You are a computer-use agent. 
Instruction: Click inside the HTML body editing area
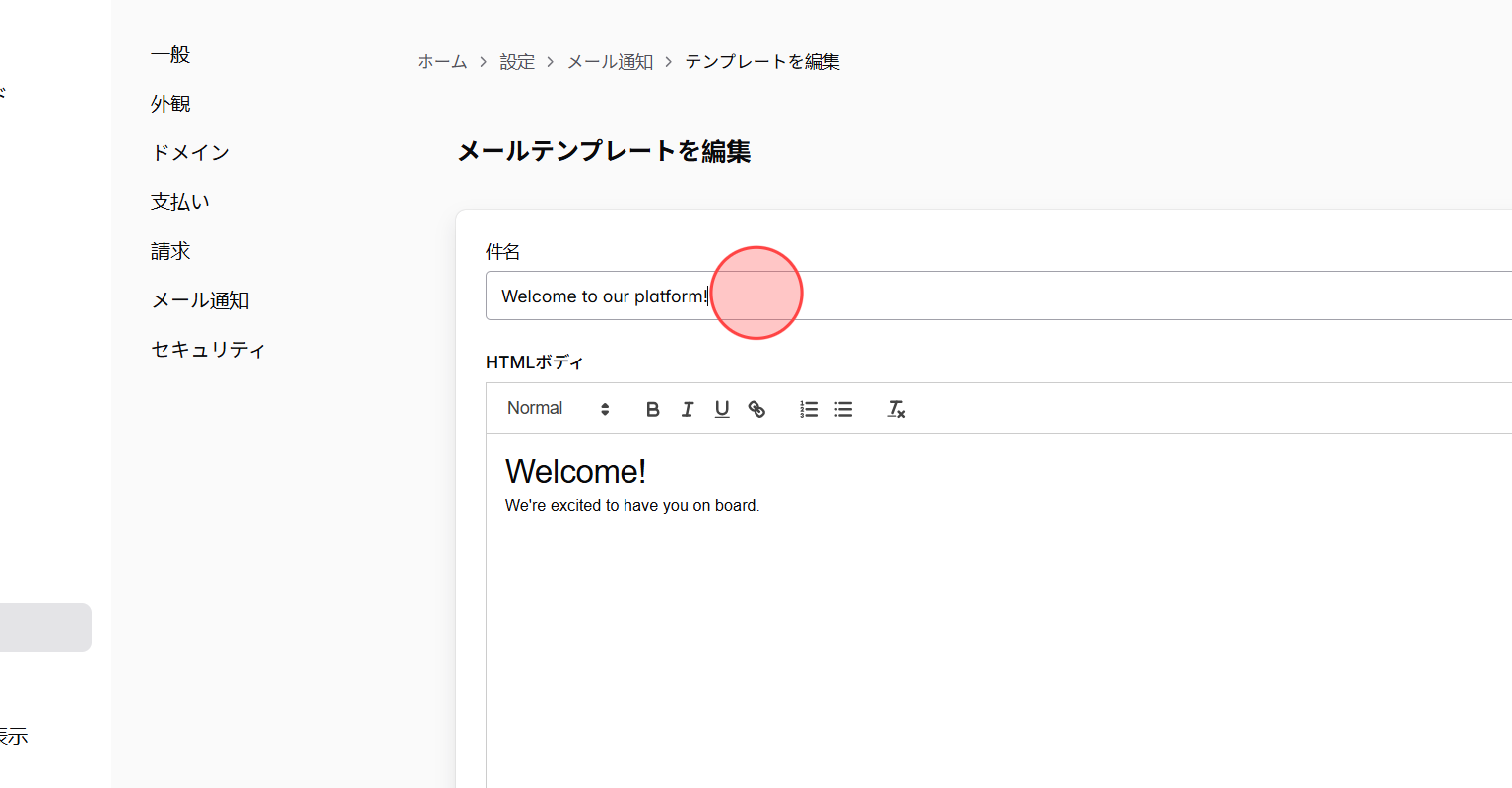(788, 591)
